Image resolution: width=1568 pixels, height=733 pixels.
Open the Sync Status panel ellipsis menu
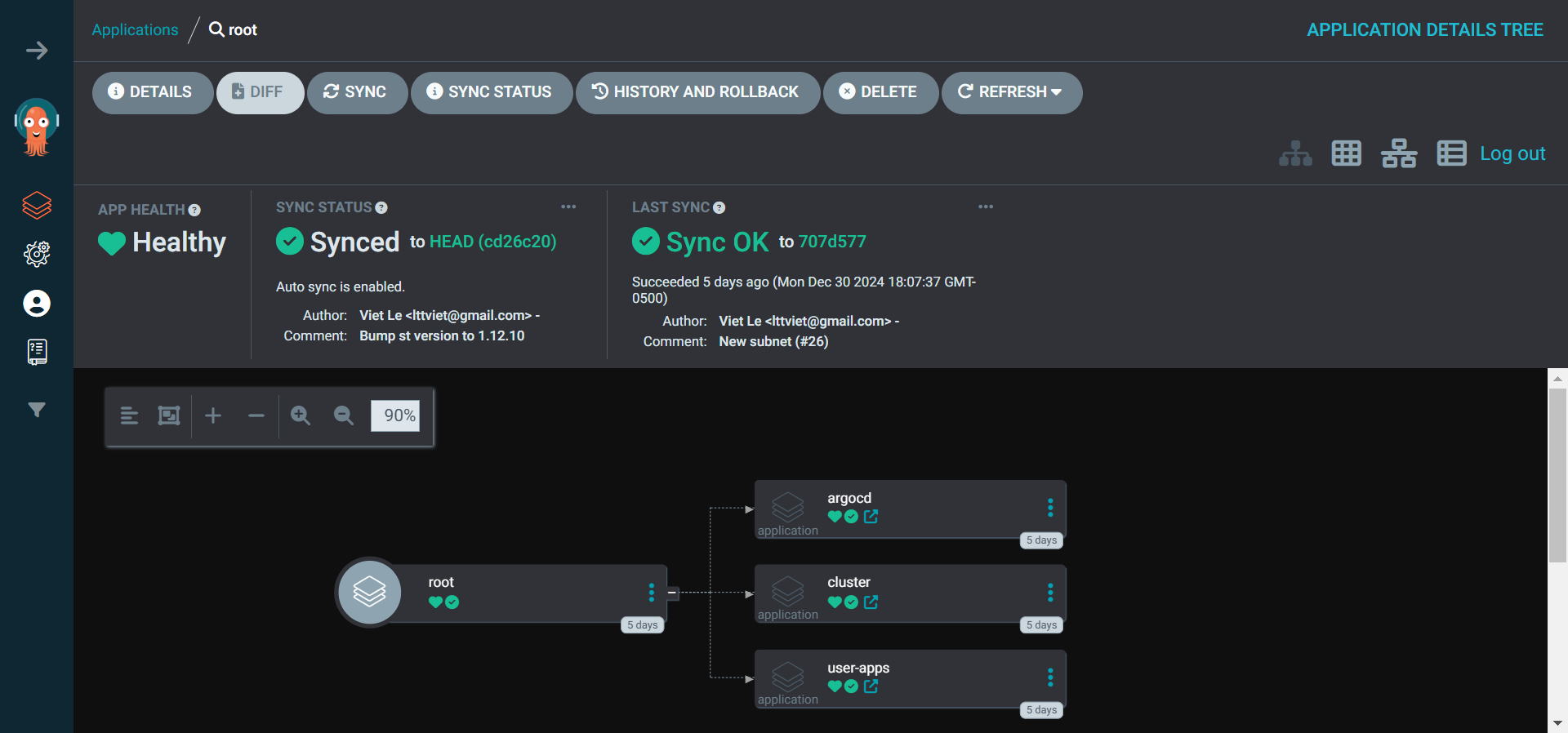[x=568, y=207]
